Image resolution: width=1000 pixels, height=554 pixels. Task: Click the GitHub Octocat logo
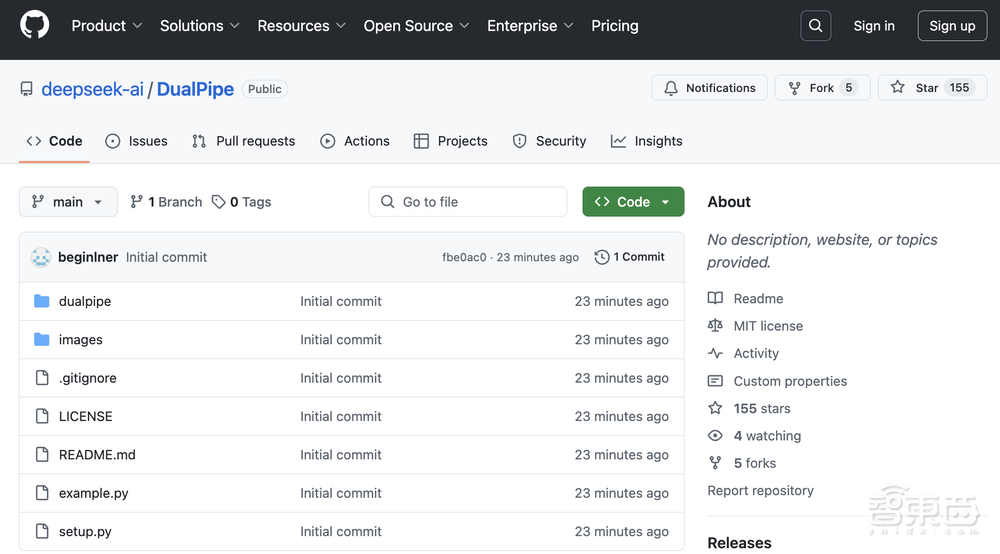(35, 26)
